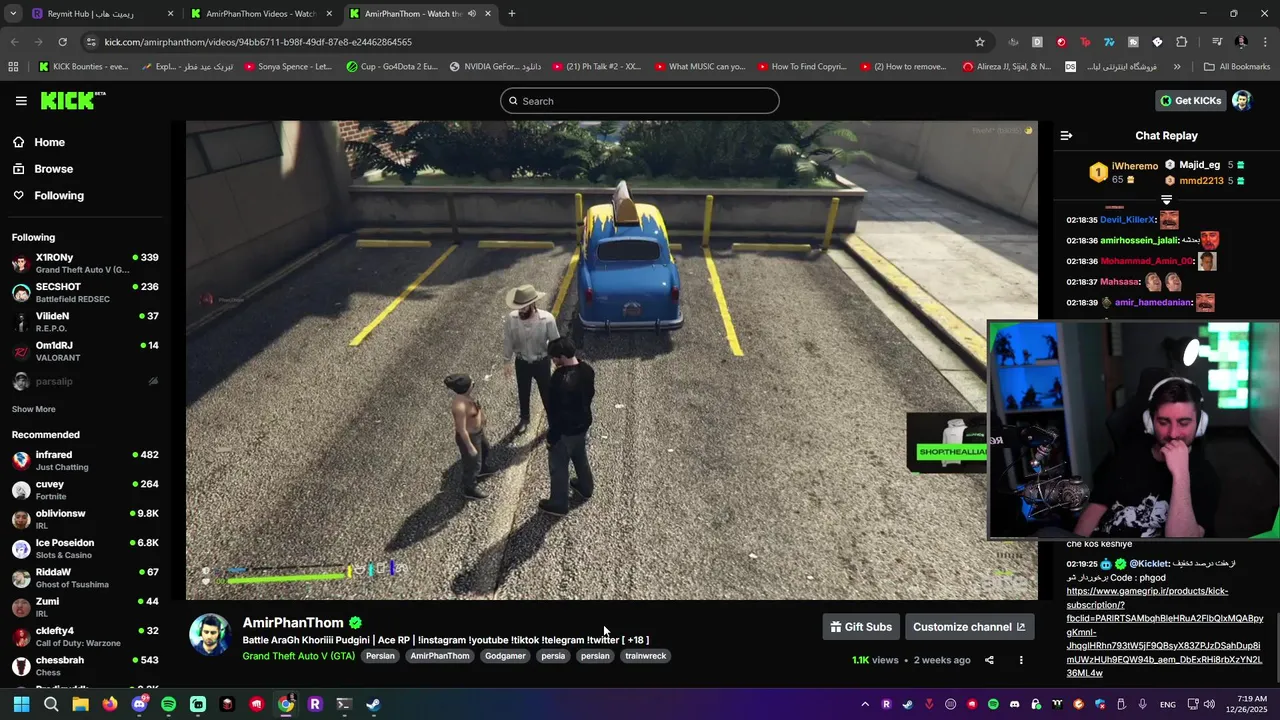Mute the currently playing AmirPhanThom tab

coord(471,14)
